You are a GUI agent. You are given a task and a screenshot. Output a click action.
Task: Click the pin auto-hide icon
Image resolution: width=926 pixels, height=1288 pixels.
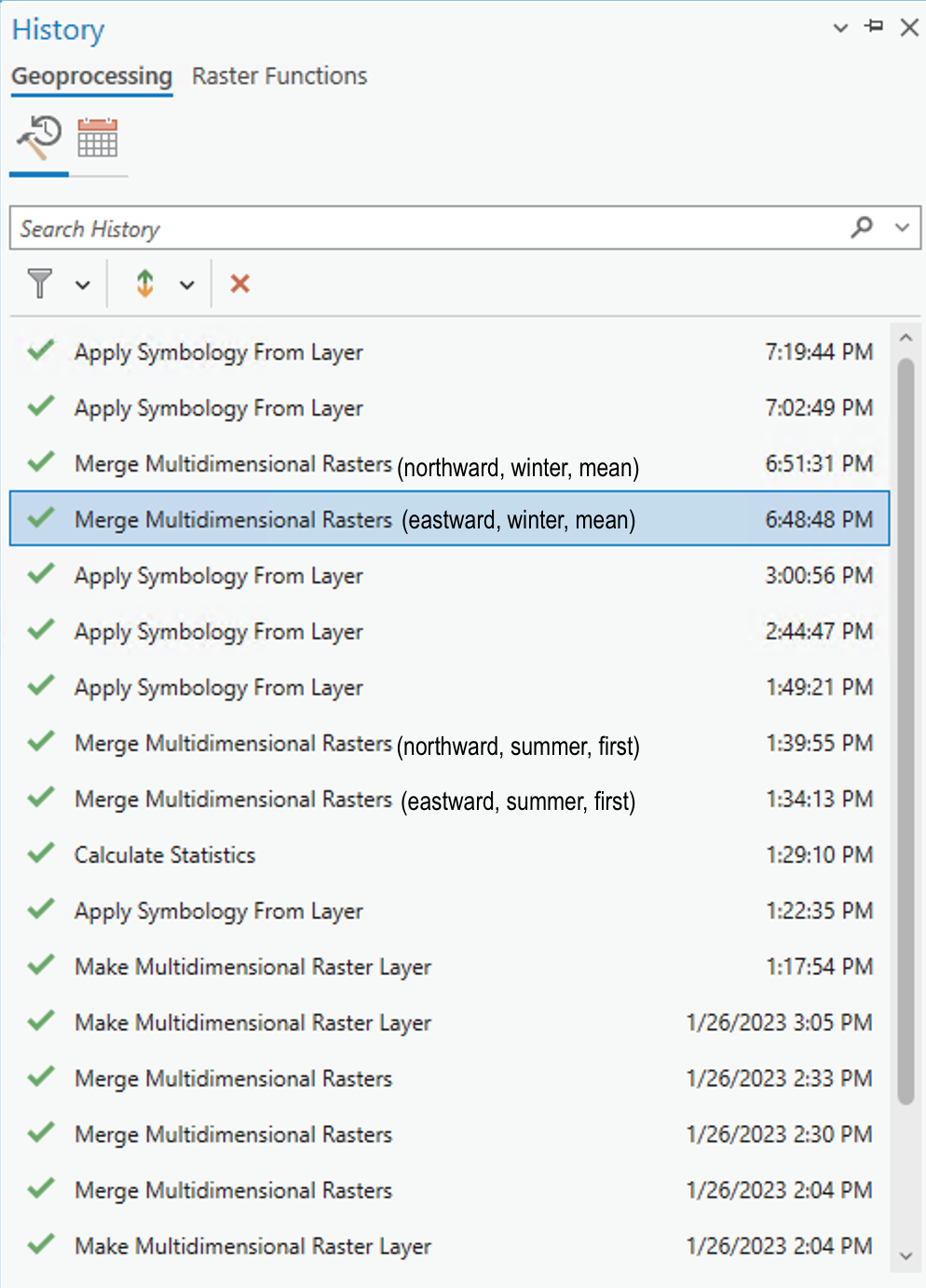pyautogui.click(x=875, y=27)
